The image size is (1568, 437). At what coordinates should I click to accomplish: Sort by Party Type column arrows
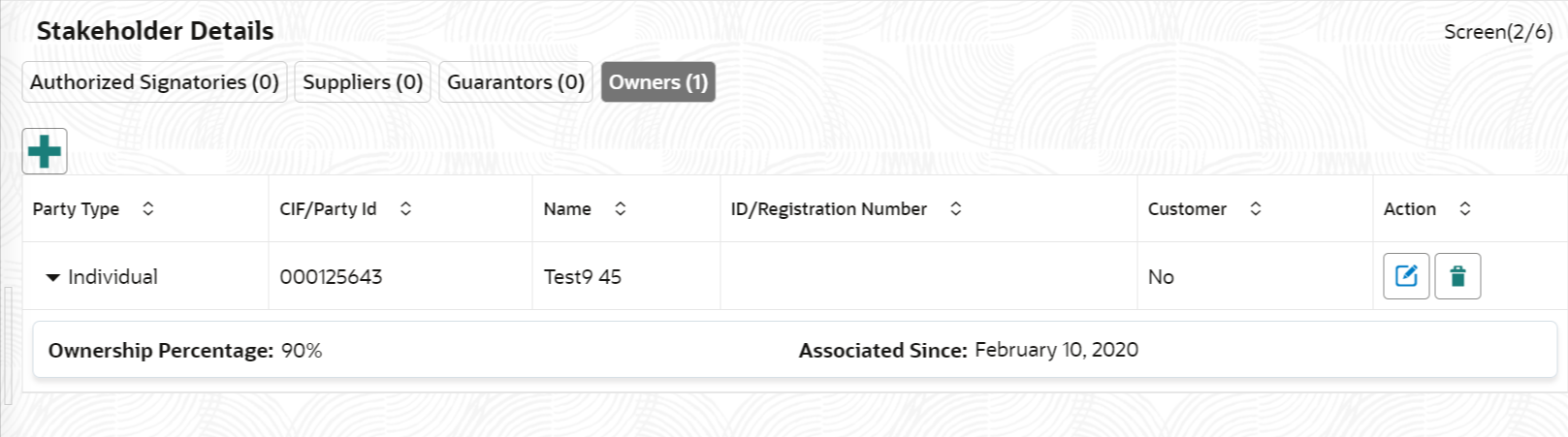pos(147,208)
